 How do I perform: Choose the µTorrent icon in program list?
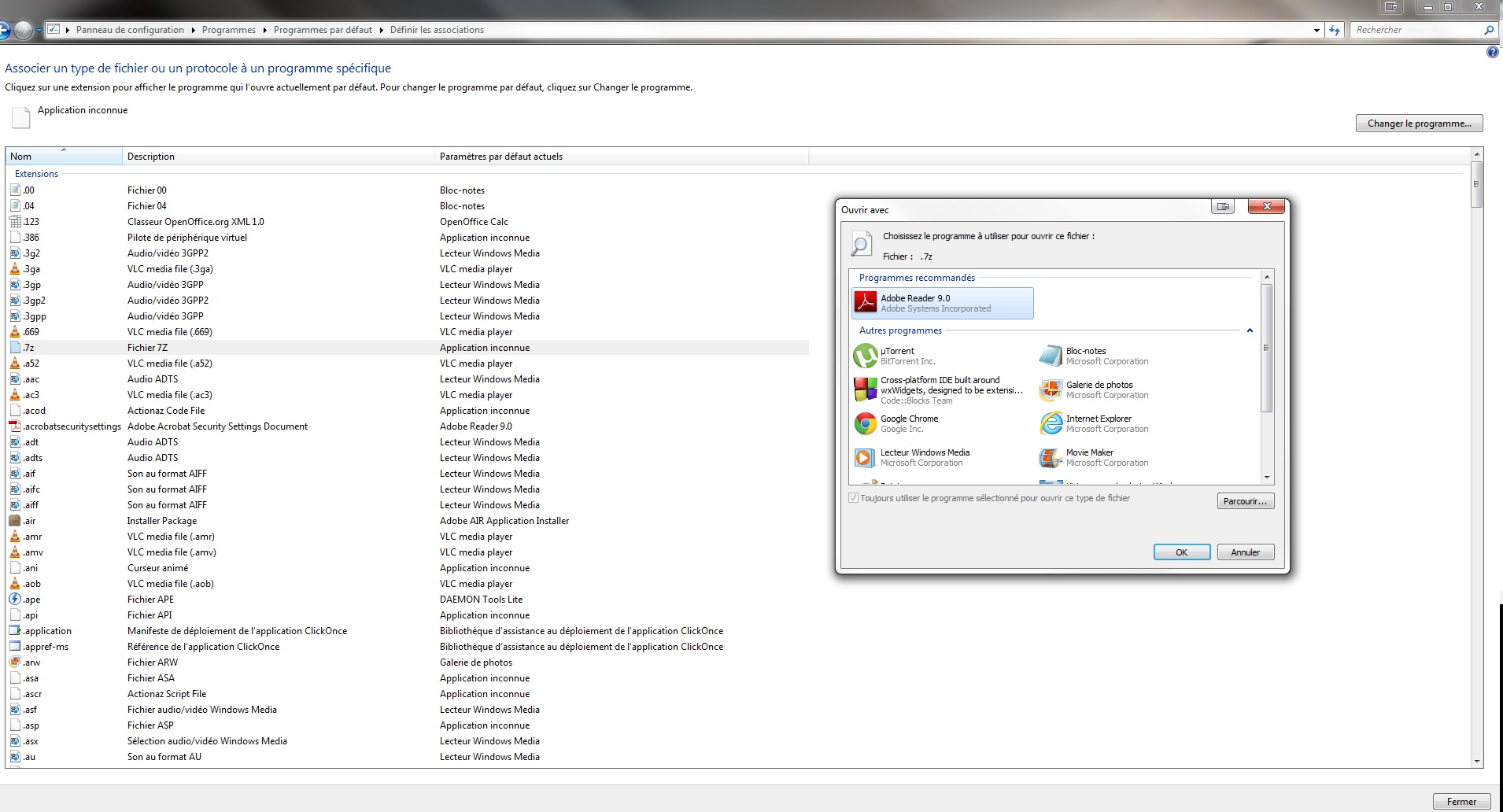(866, 356)
